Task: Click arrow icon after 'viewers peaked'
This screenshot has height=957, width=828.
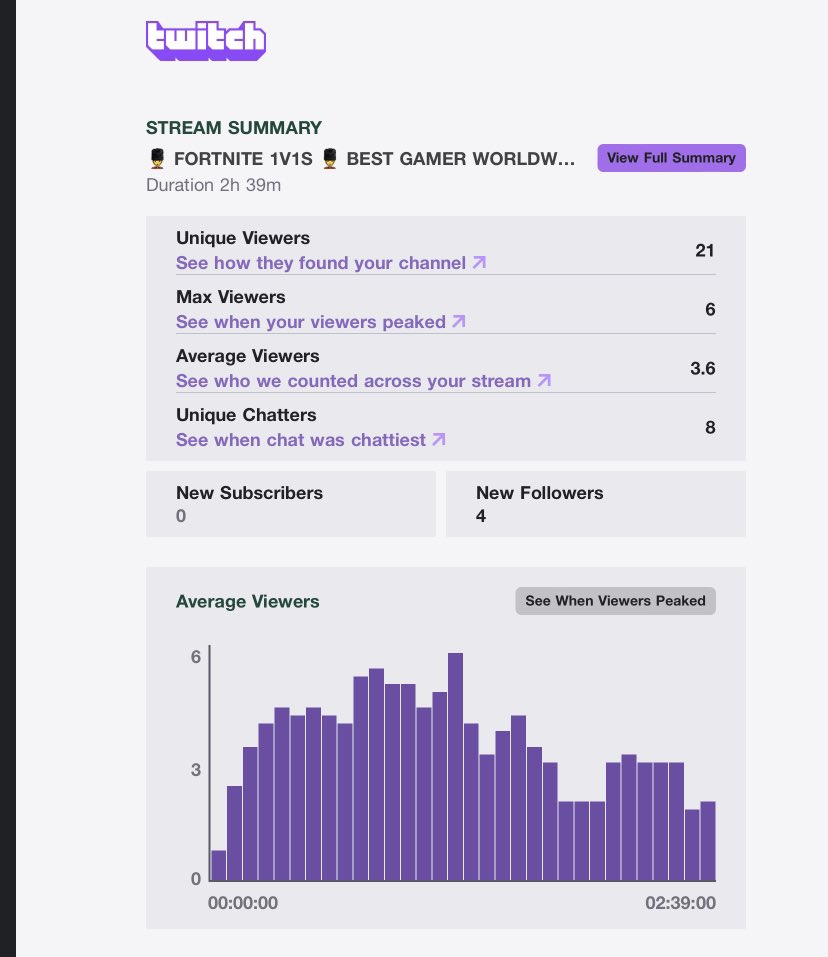Action: [x=459, y=321]
